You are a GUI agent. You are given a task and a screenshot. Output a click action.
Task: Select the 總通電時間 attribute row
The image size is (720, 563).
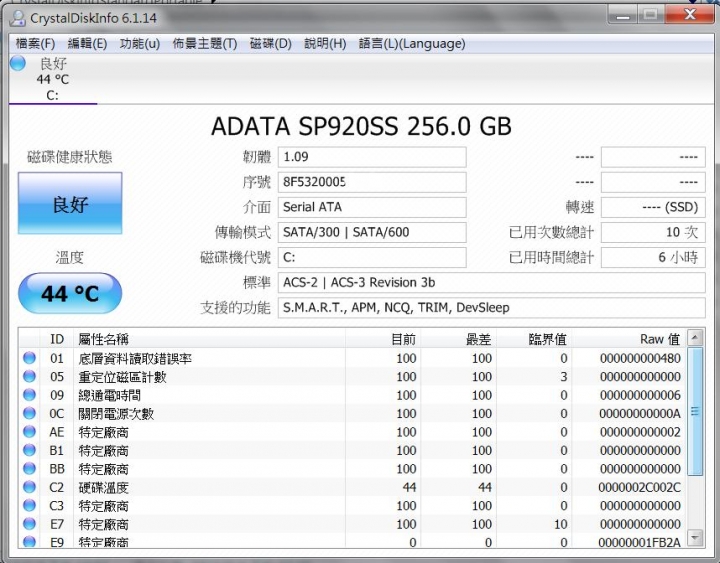pos(353,395)
